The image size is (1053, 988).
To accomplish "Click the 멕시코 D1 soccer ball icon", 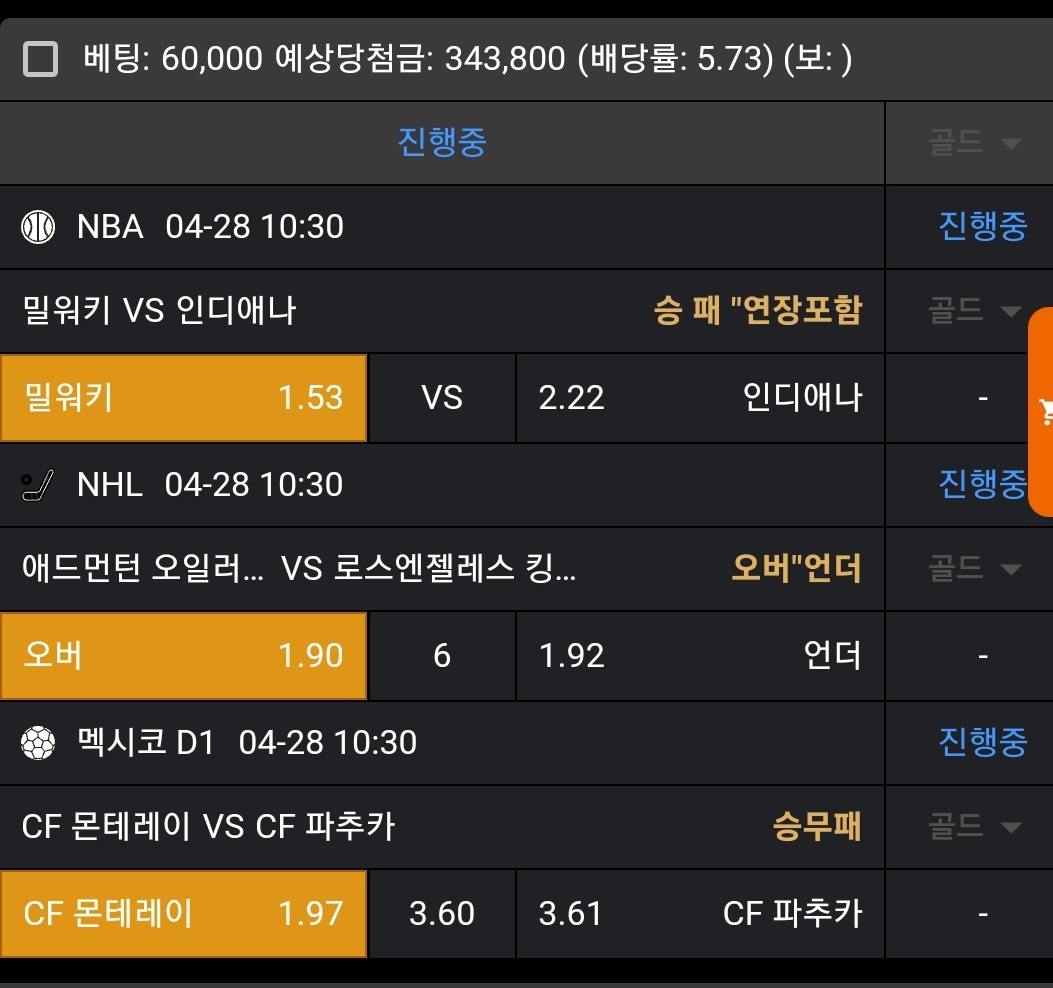I will [38, 743].
